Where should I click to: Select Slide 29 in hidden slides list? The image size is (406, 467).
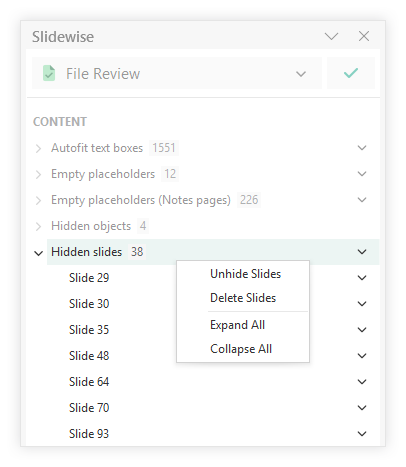[x=89, y=278]
